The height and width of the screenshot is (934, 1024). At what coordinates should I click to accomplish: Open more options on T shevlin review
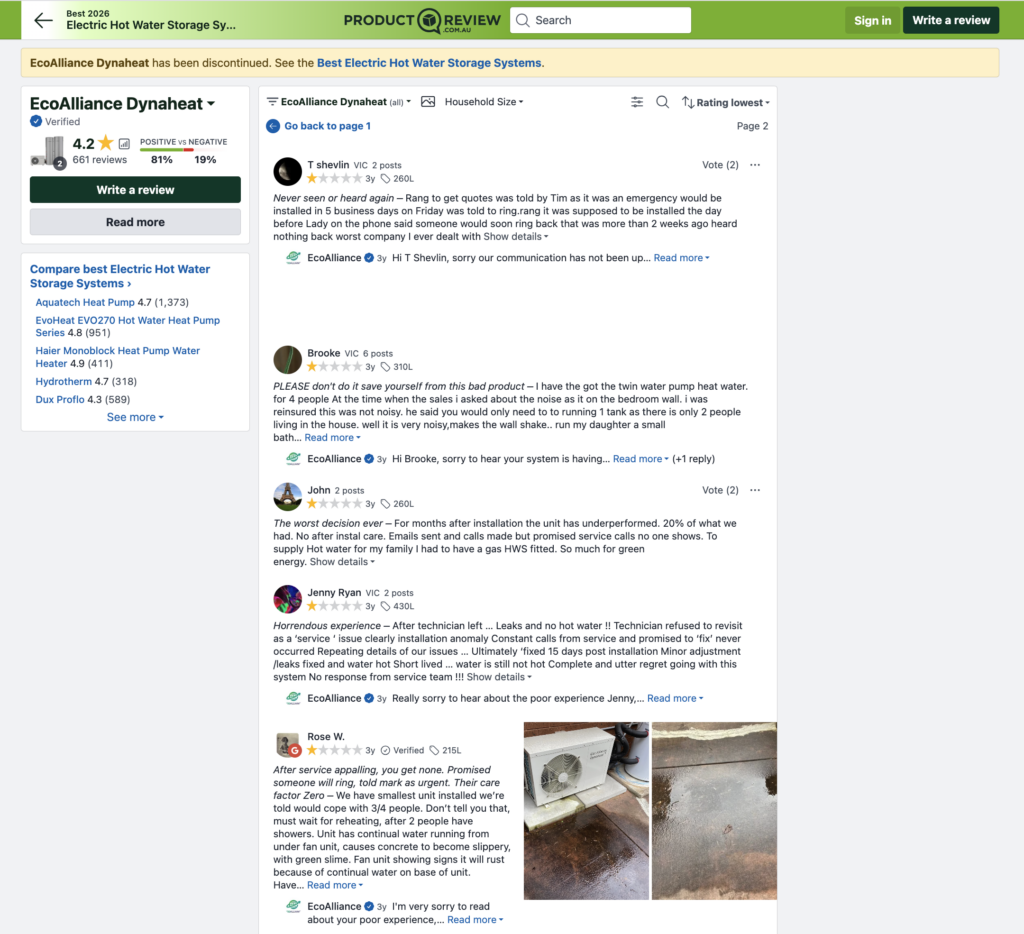(755, 165)
